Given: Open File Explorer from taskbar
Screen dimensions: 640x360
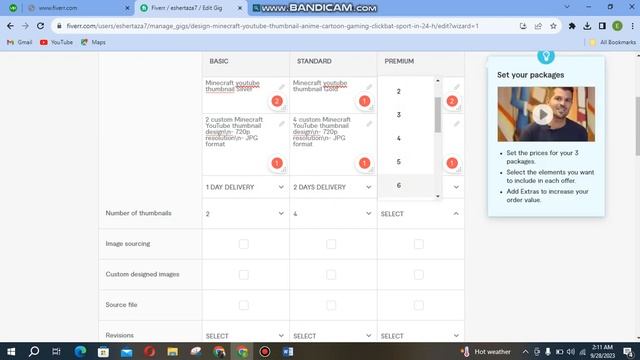Looking at the screenshot, I should point(172,351).
